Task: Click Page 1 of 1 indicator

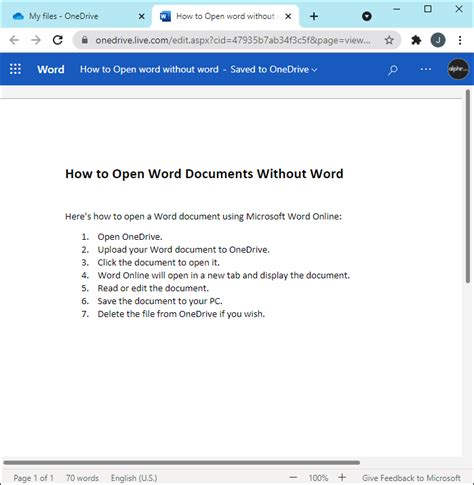Action: click(33, 478)
